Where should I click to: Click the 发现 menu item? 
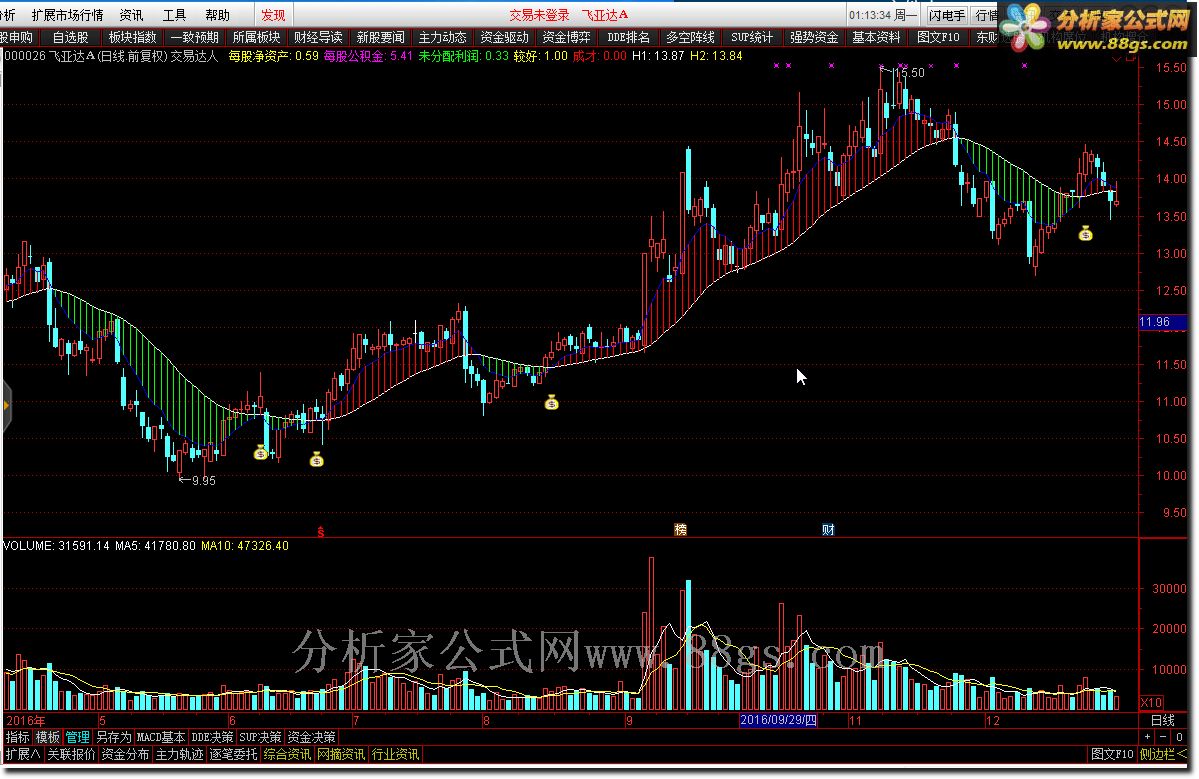(x=273, y=15)
